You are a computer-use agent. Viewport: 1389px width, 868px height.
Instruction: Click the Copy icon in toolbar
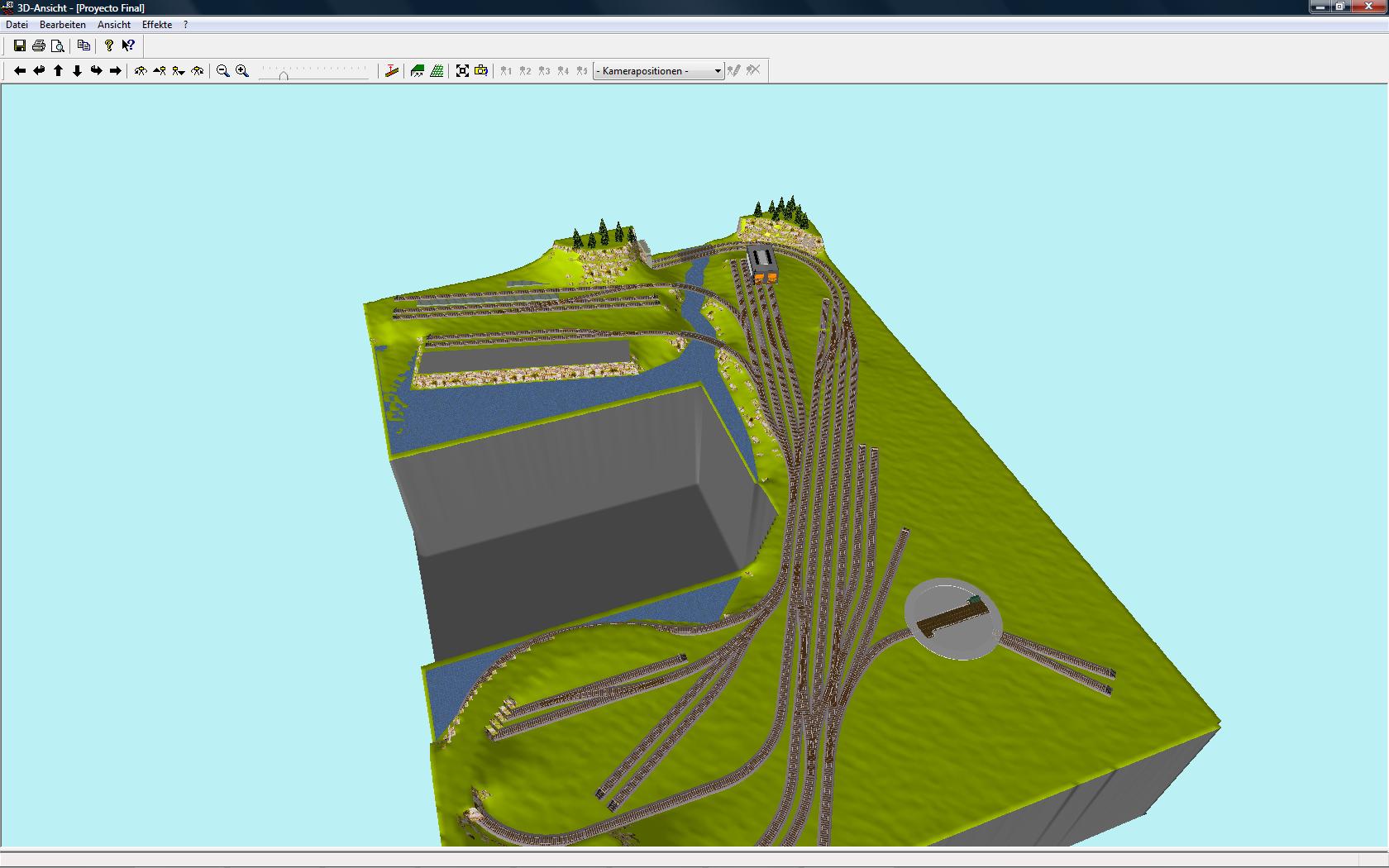84,45
